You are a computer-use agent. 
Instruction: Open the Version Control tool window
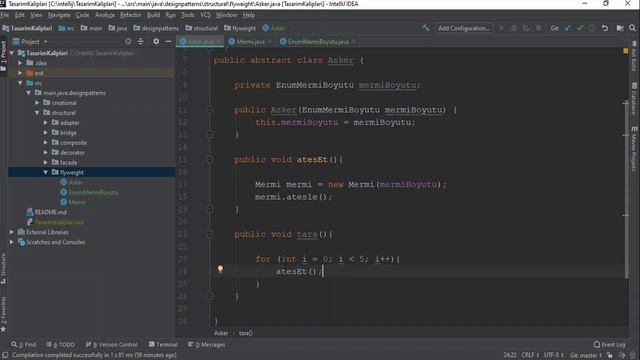[x=111, y=344]
